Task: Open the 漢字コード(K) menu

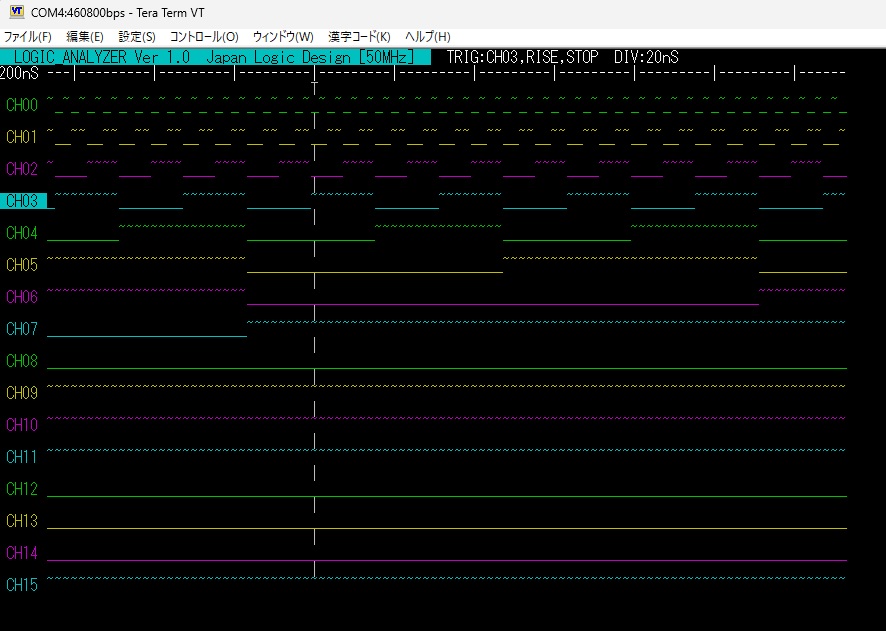Action: click(359, 36)
